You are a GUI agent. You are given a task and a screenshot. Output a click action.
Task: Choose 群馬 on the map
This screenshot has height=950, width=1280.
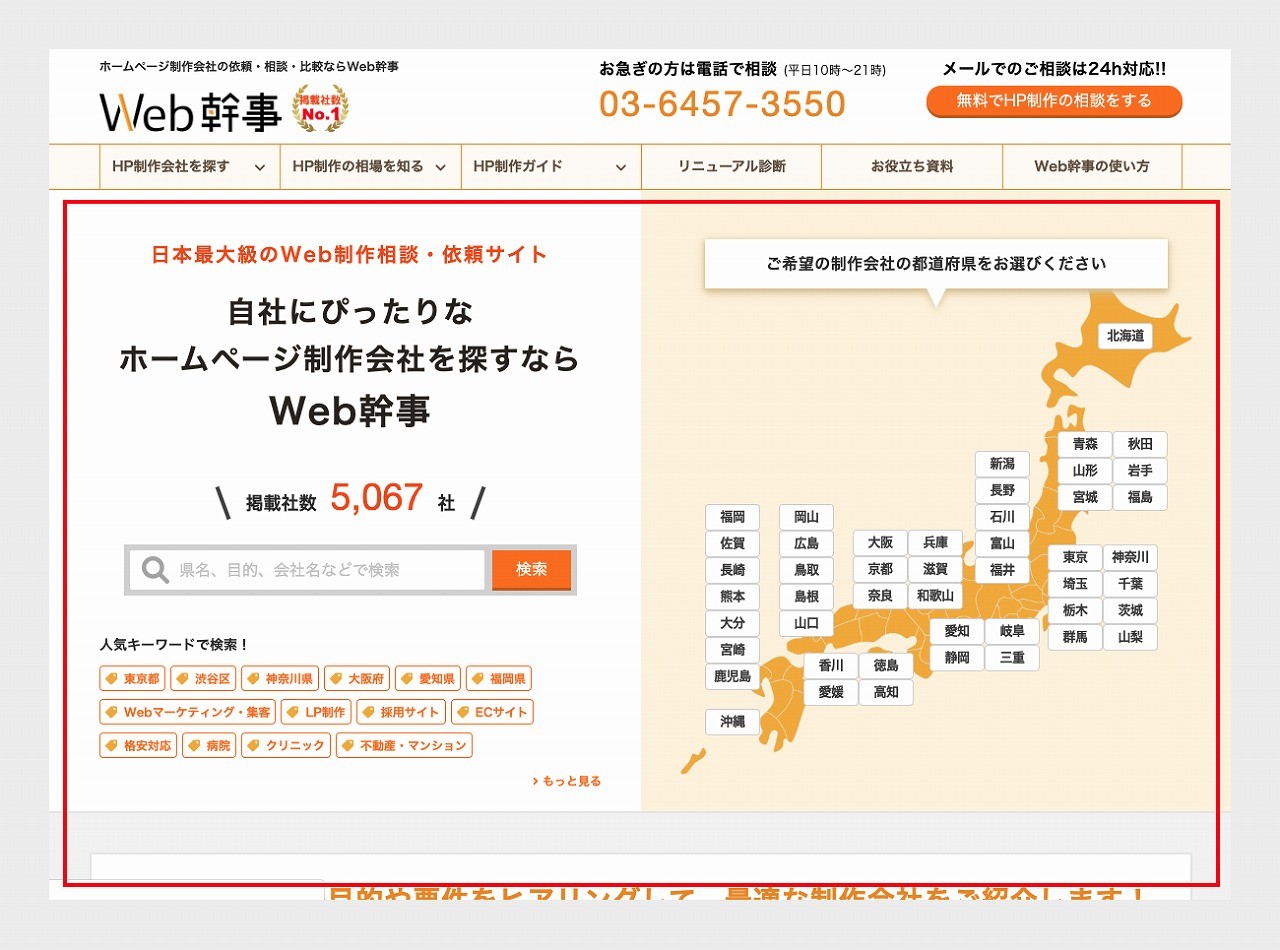pos(1075,637)
